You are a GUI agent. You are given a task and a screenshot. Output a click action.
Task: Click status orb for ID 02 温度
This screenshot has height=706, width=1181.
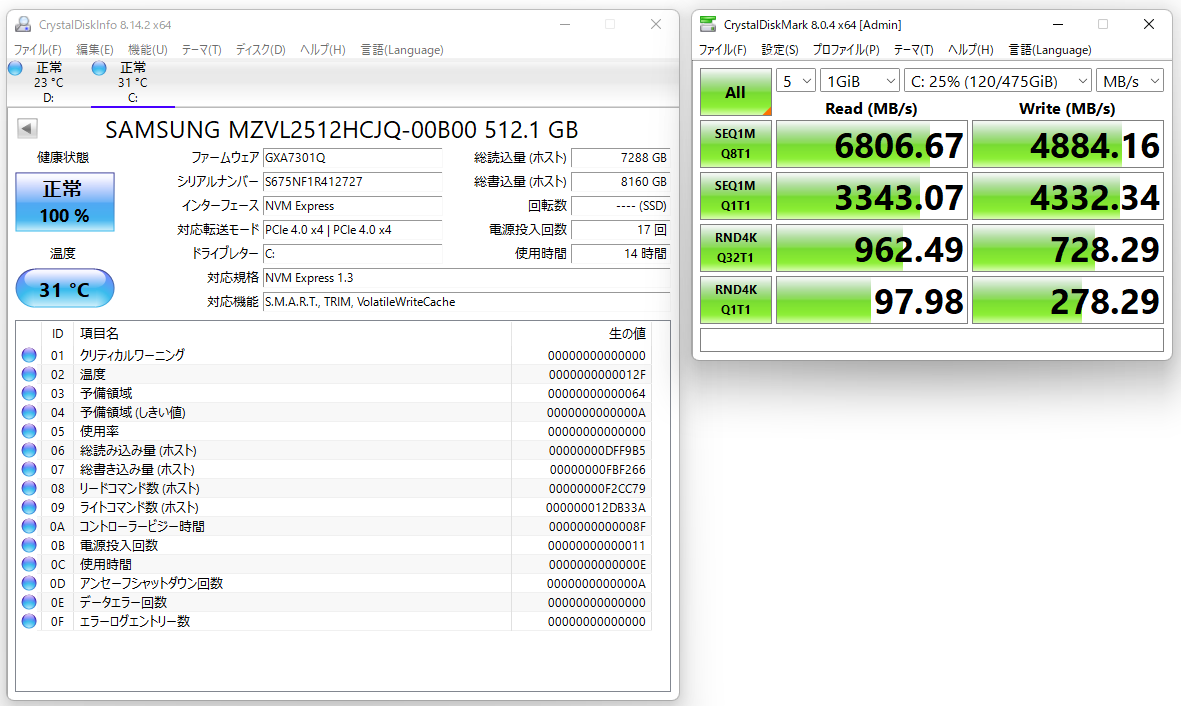click(29, 374)
